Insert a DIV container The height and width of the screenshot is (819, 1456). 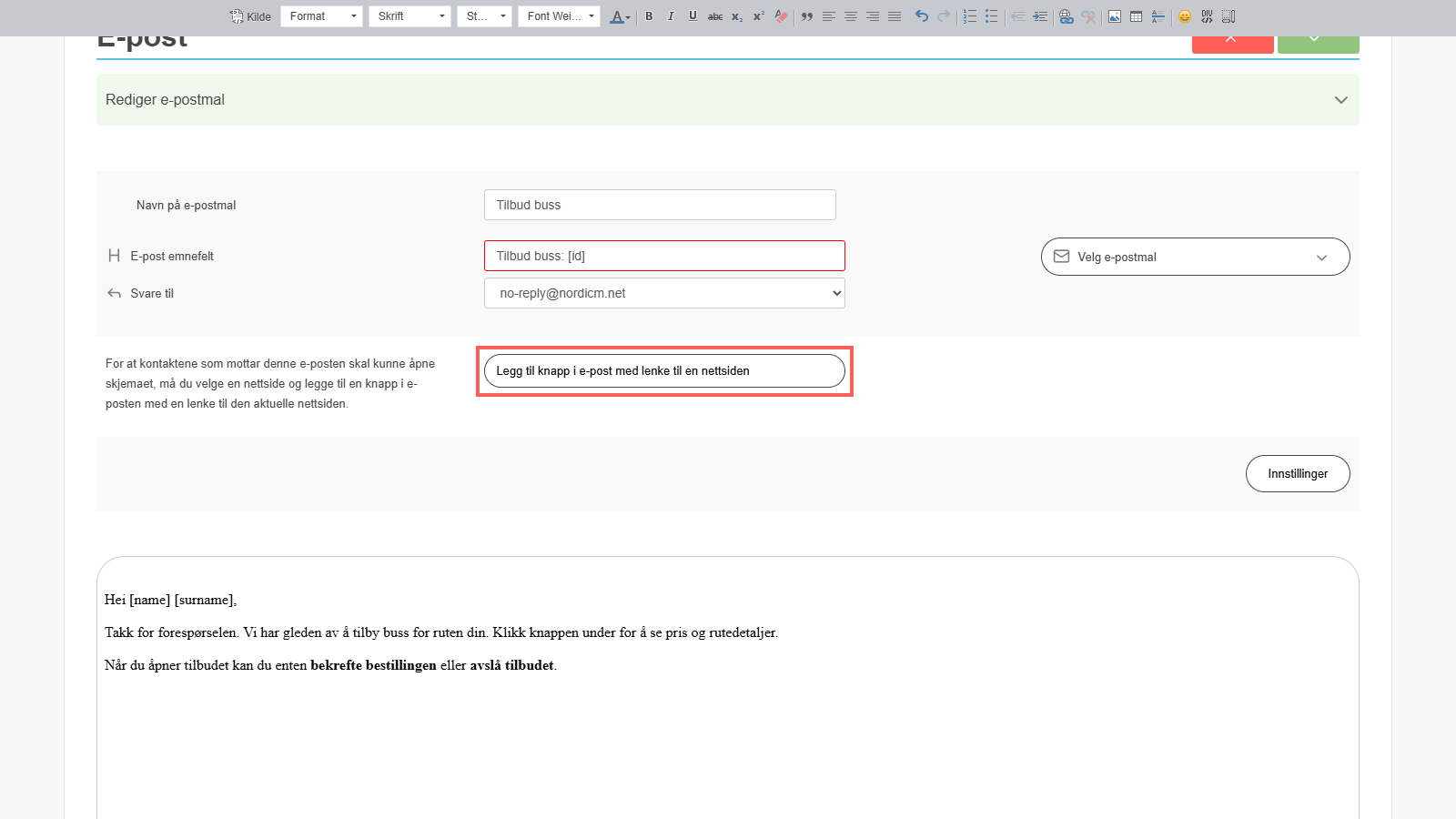tap(1207, 16)
